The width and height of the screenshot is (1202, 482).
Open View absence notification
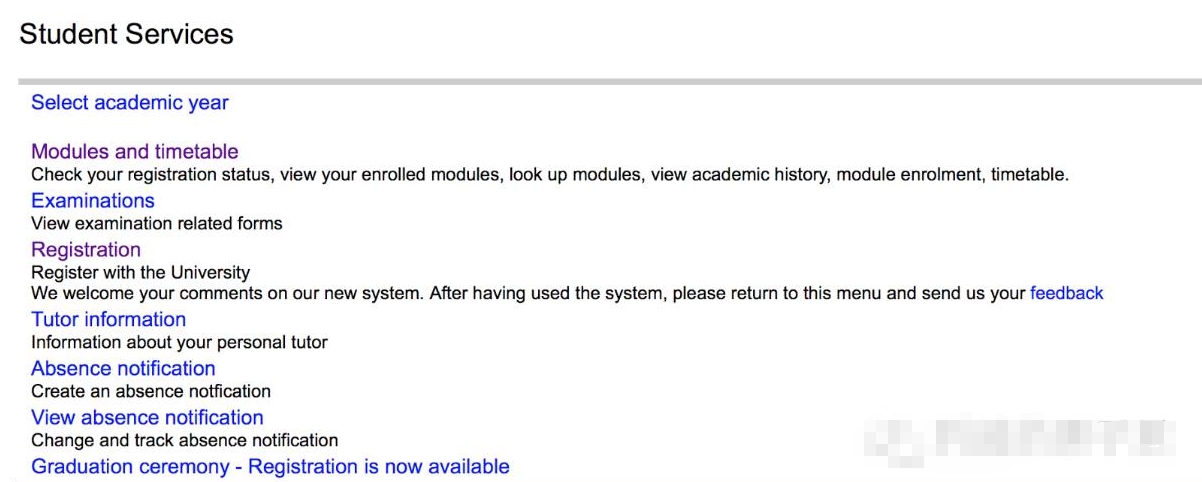(147, 418)
